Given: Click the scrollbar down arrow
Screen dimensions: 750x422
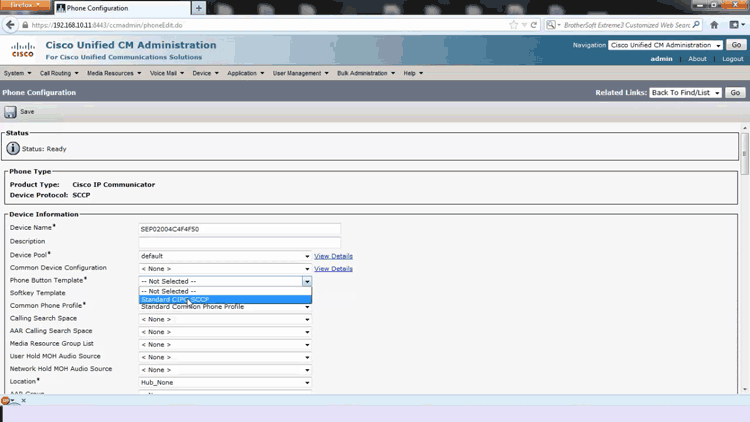Looking at the screenshot, I should tap(744, 389).
